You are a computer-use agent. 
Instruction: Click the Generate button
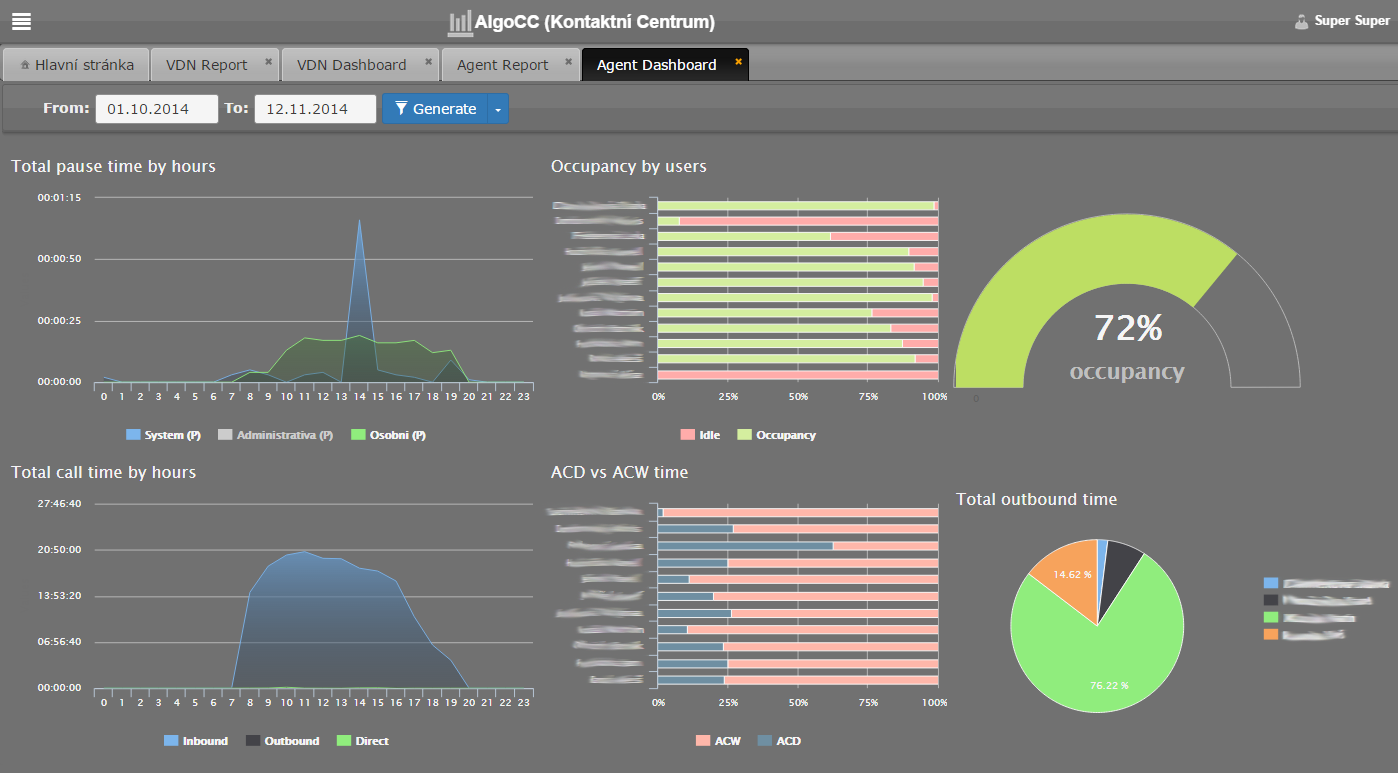(435, 109)
